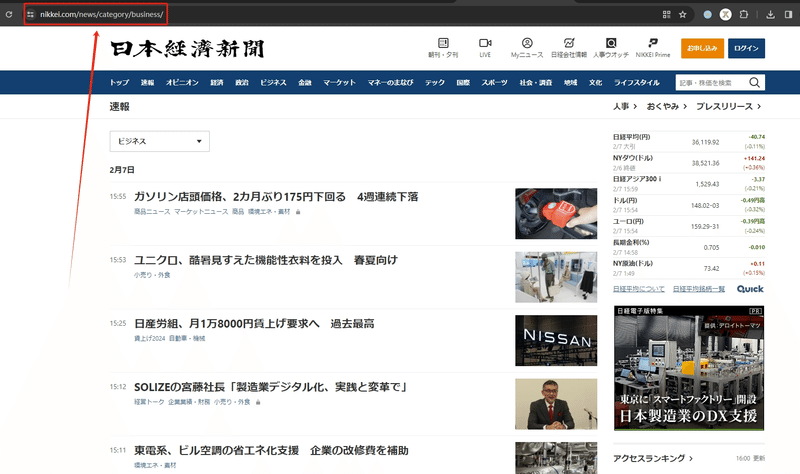This screenshot has width=800, height=474.
Task: Select 経済 in navigation bar
Action: (x=217, y=82)
